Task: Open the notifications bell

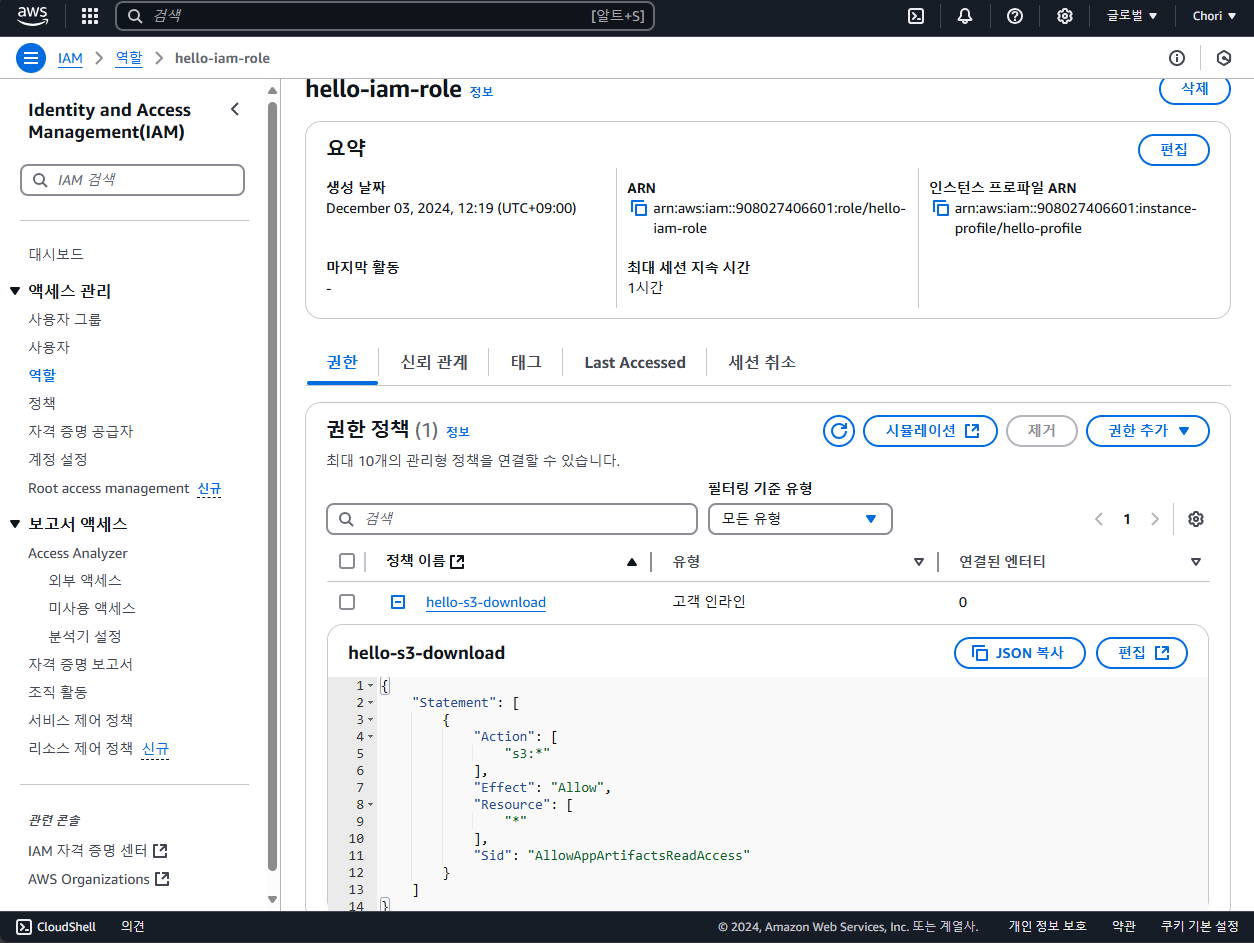Action: pyautogui.click(x=965, y=16)
